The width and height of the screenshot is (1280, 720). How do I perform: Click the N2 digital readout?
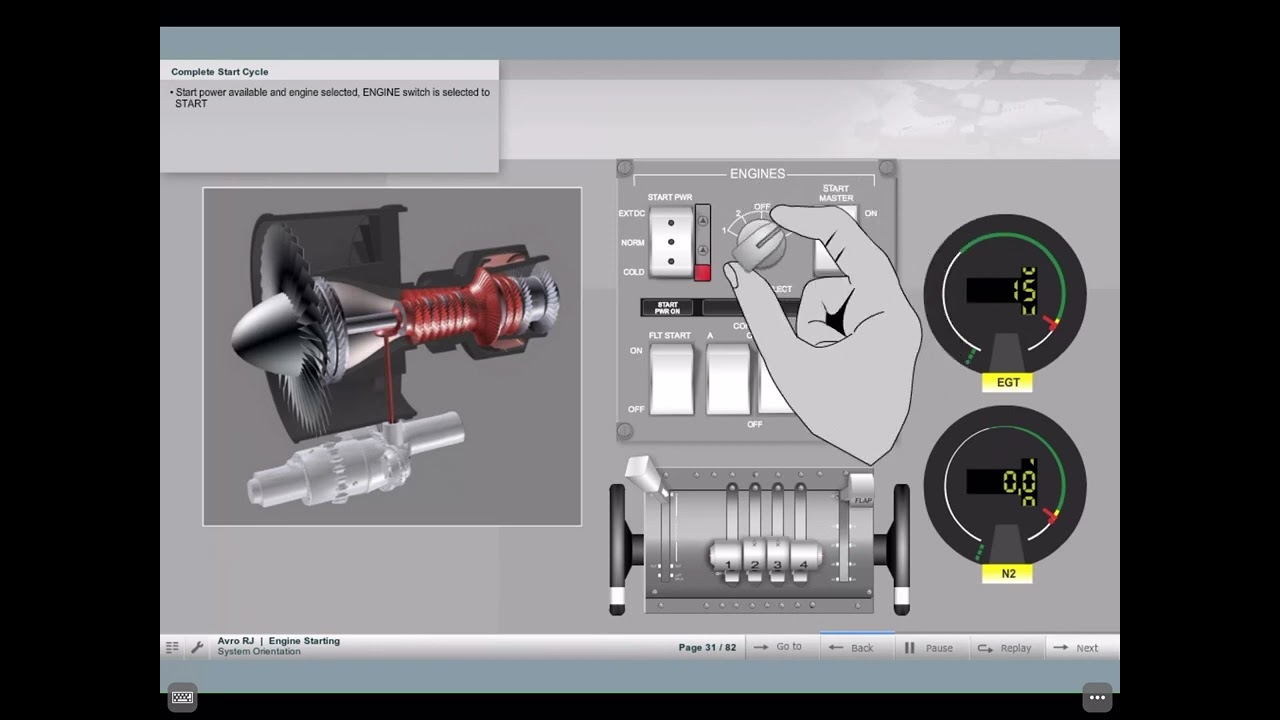1002,482
